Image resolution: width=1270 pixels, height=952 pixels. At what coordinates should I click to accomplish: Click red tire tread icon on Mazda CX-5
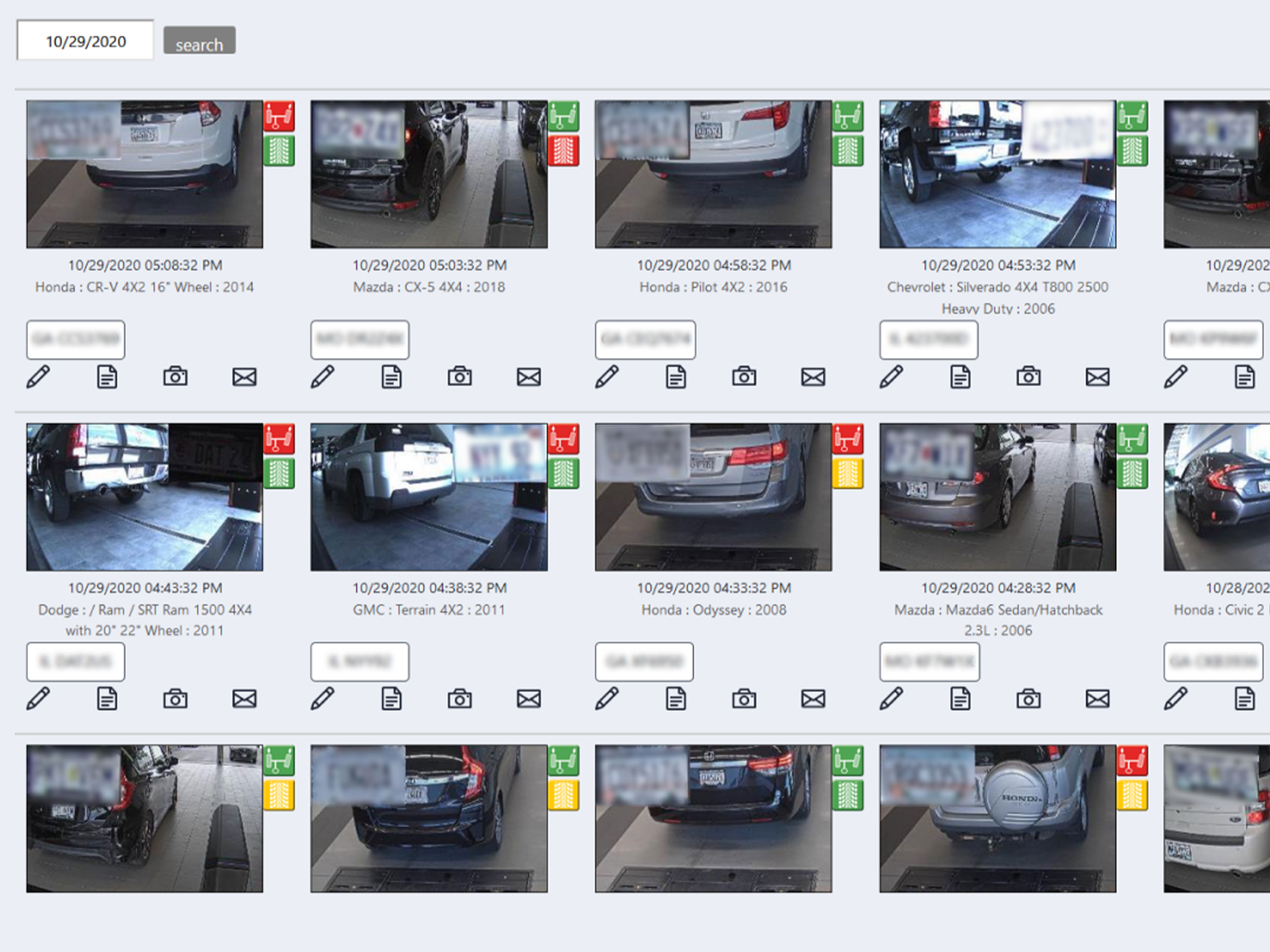click(563, 150)
